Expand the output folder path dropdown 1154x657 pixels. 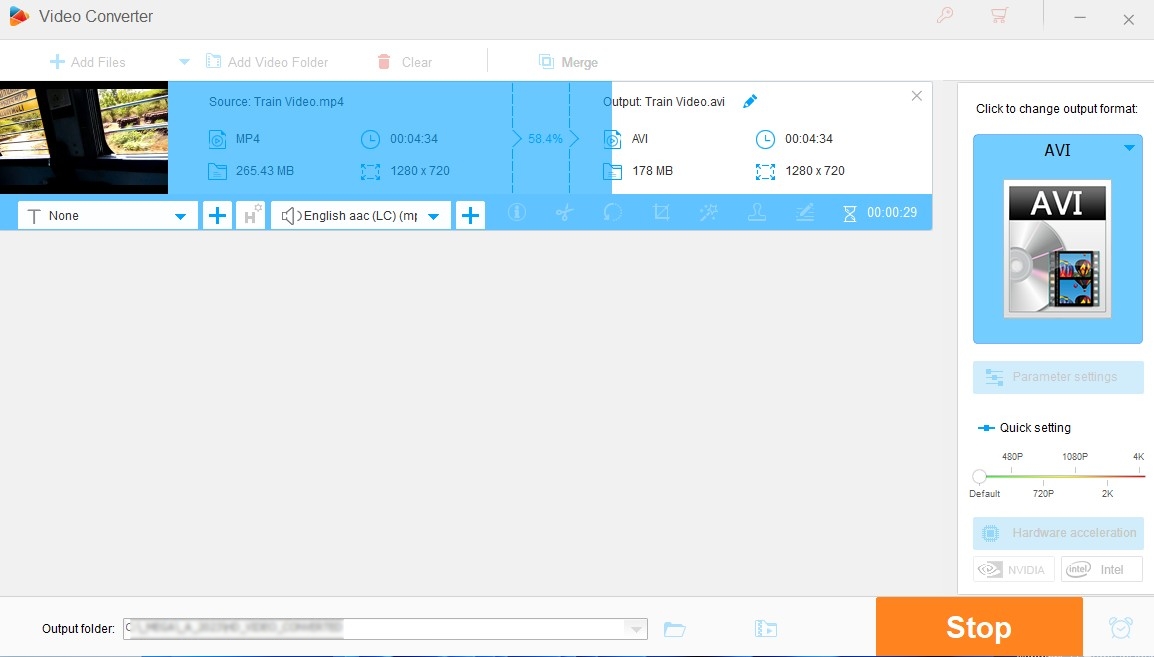[x=635, y=629]
